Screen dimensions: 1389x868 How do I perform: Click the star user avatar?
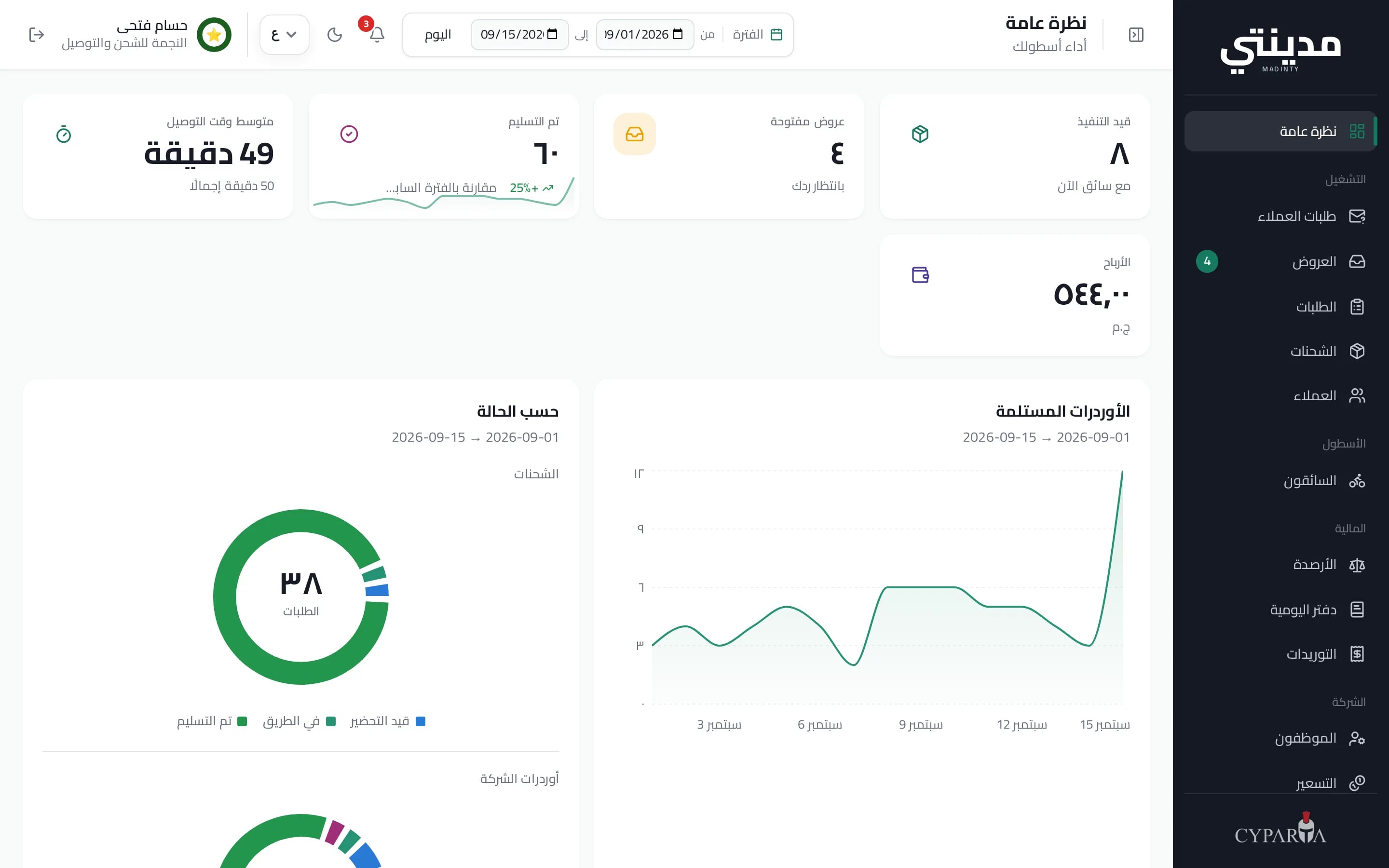214,35
